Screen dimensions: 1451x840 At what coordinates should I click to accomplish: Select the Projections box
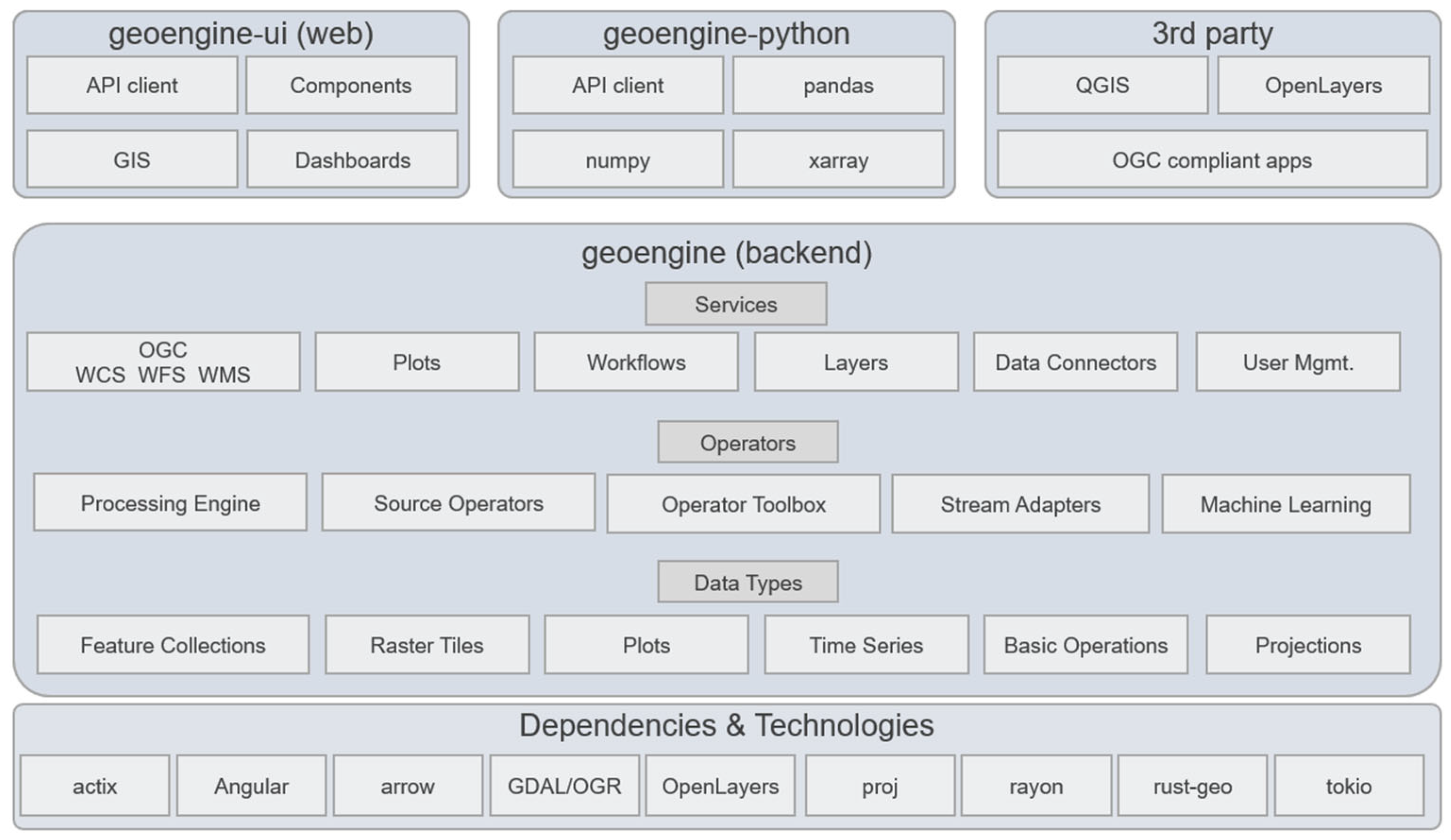click(x=1308, y=645)
